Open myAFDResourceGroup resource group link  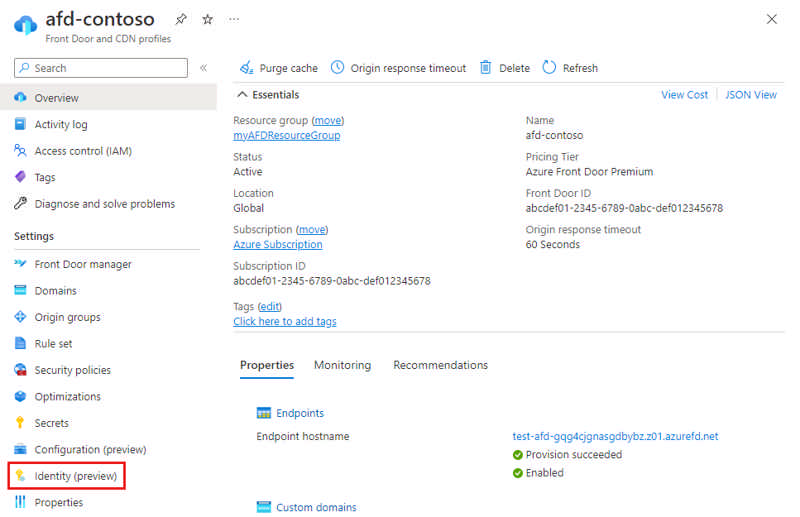pos(287,136)
